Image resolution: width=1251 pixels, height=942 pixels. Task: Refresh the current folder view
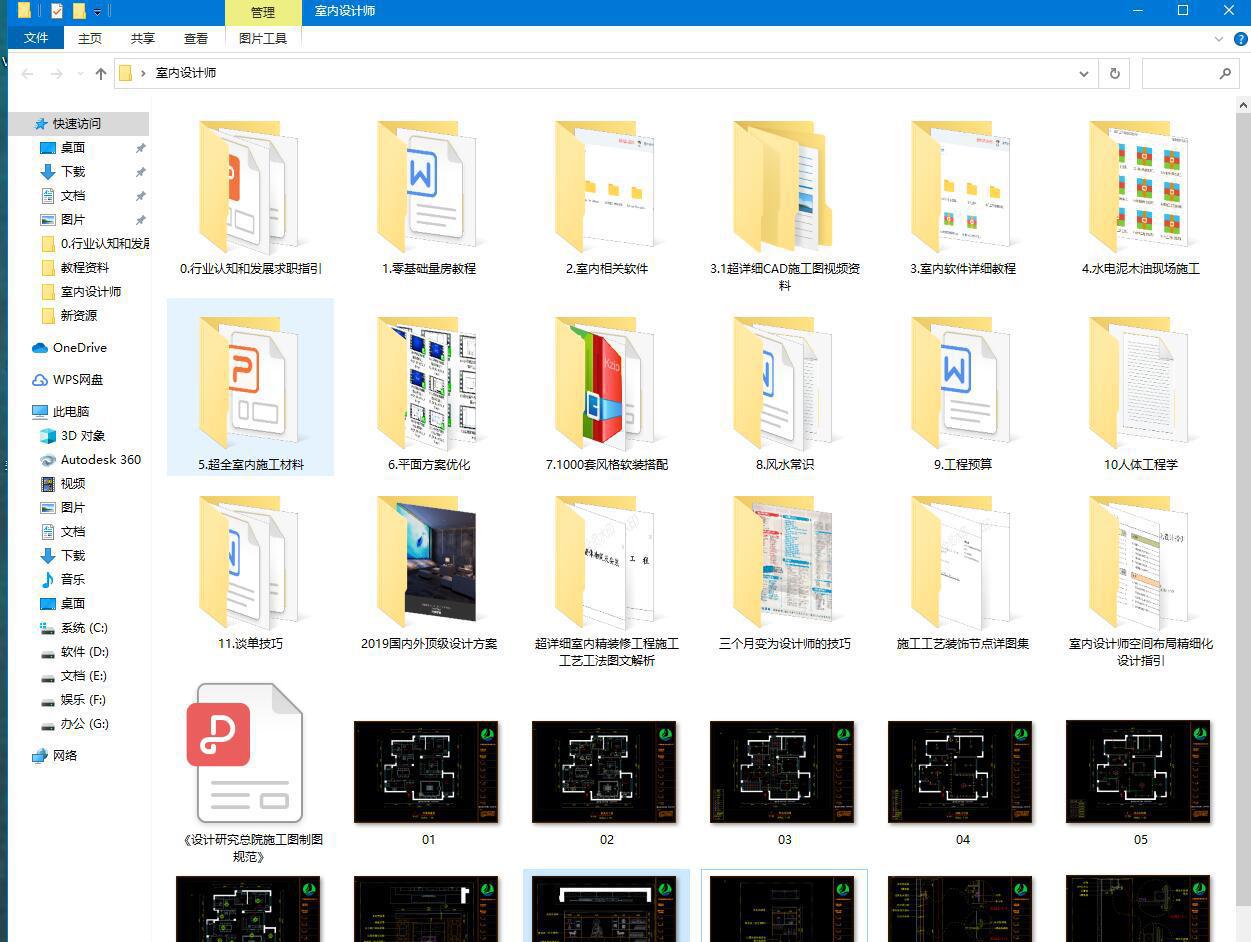click(x=1114, y=73)
